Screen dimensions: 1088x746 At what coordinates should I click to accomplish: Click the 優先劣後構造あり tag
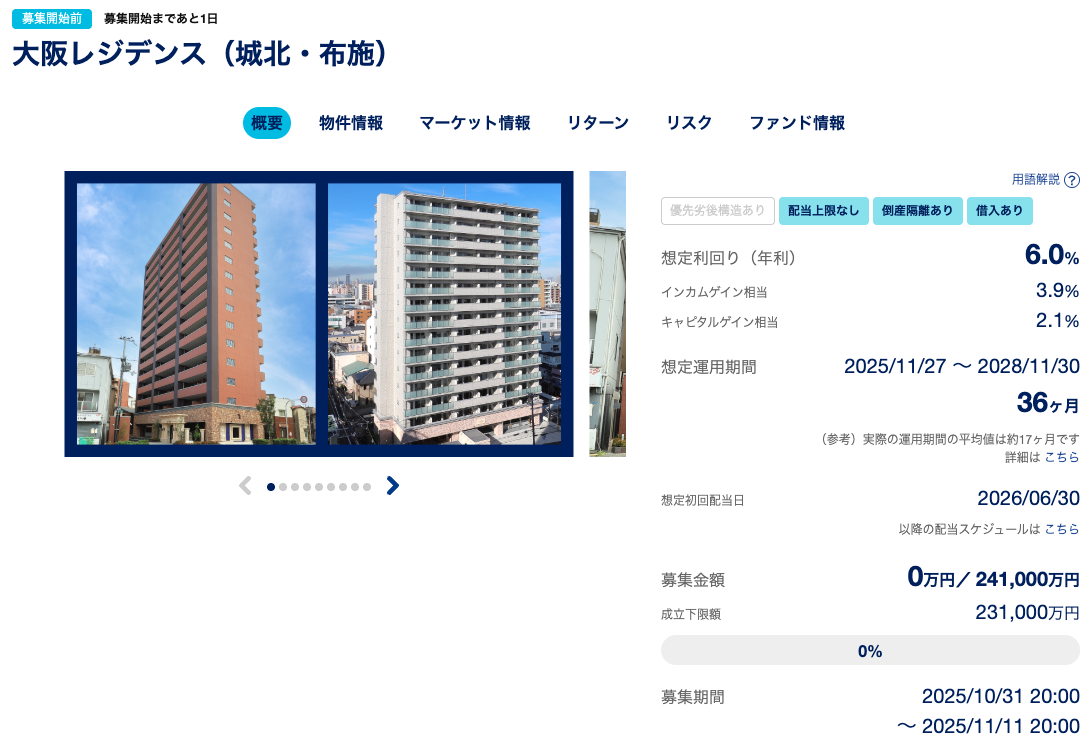pos(718,211)
